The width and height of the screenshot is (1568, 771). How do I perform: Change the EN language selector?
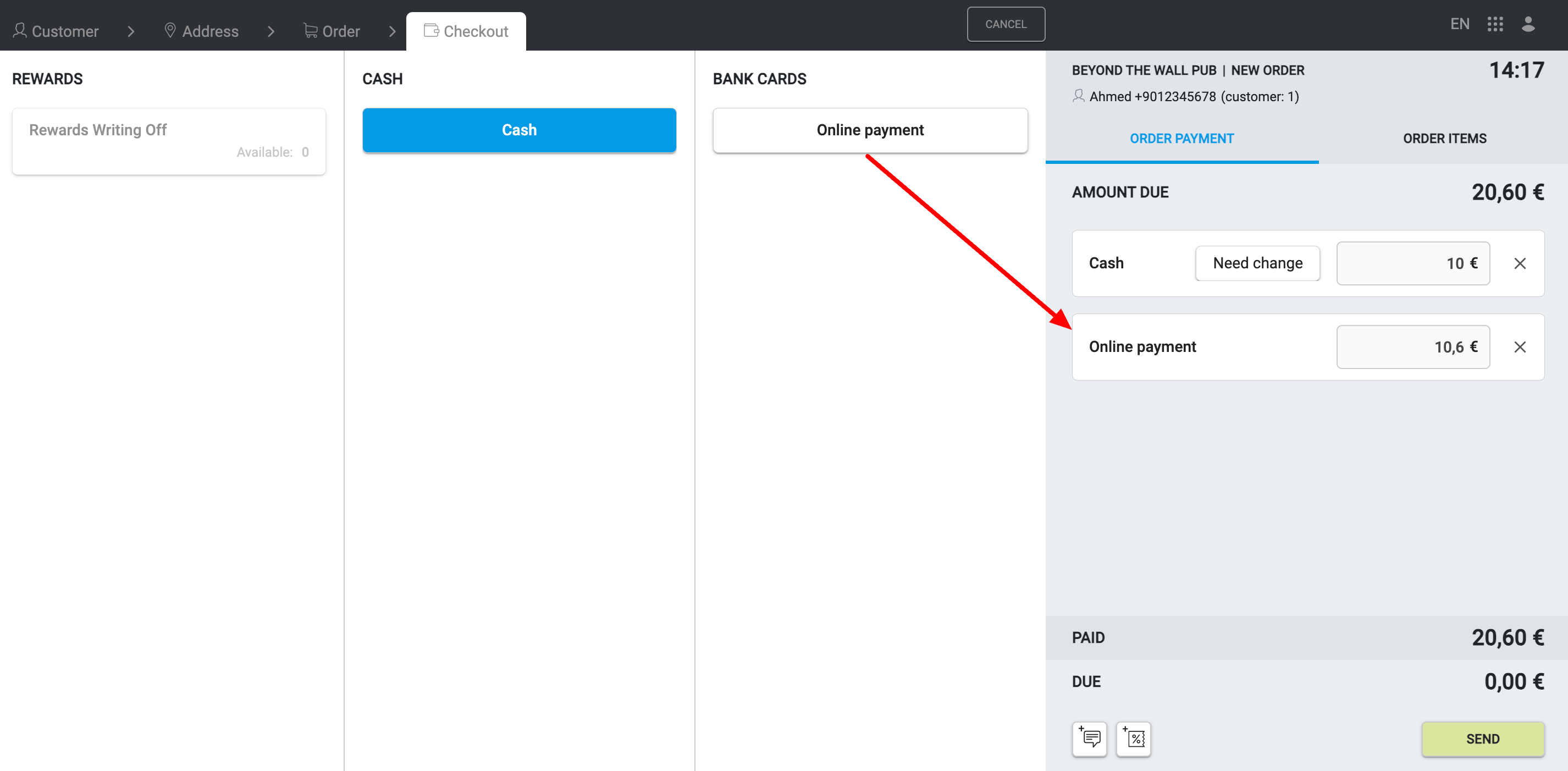(1459, 24)
